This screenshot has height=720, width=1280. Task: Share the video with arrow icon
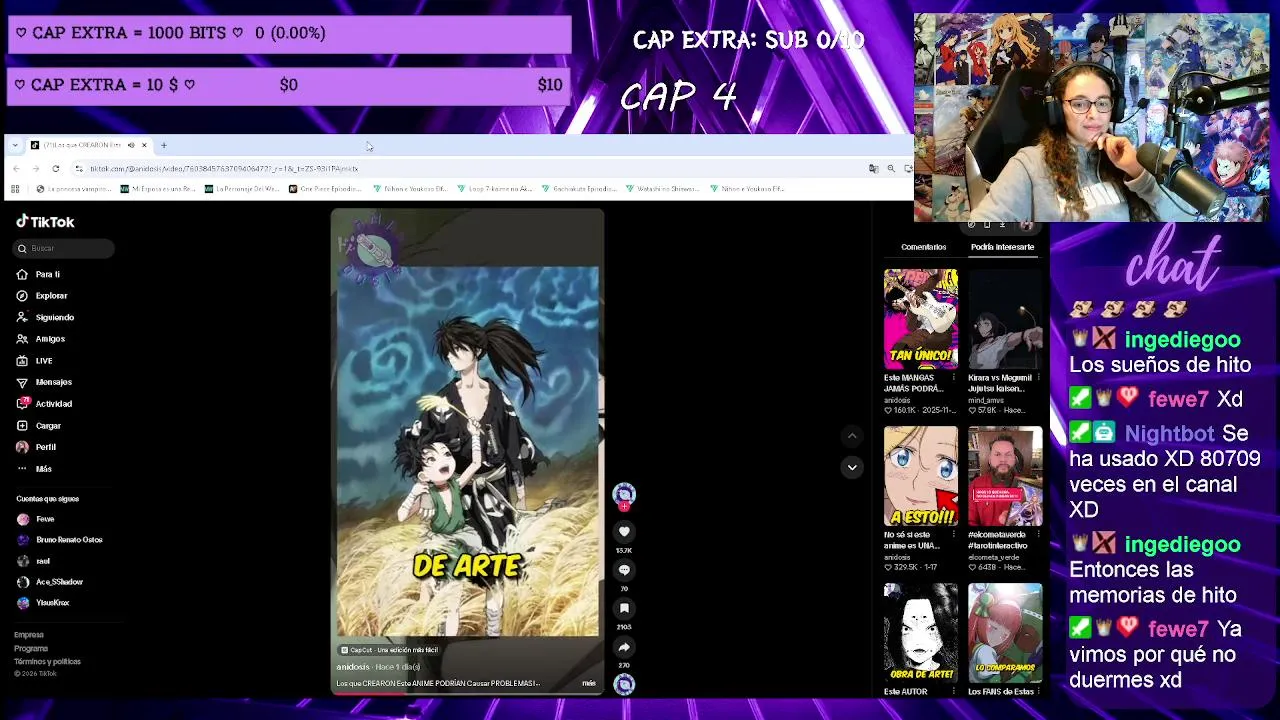(x=624, y=647)
